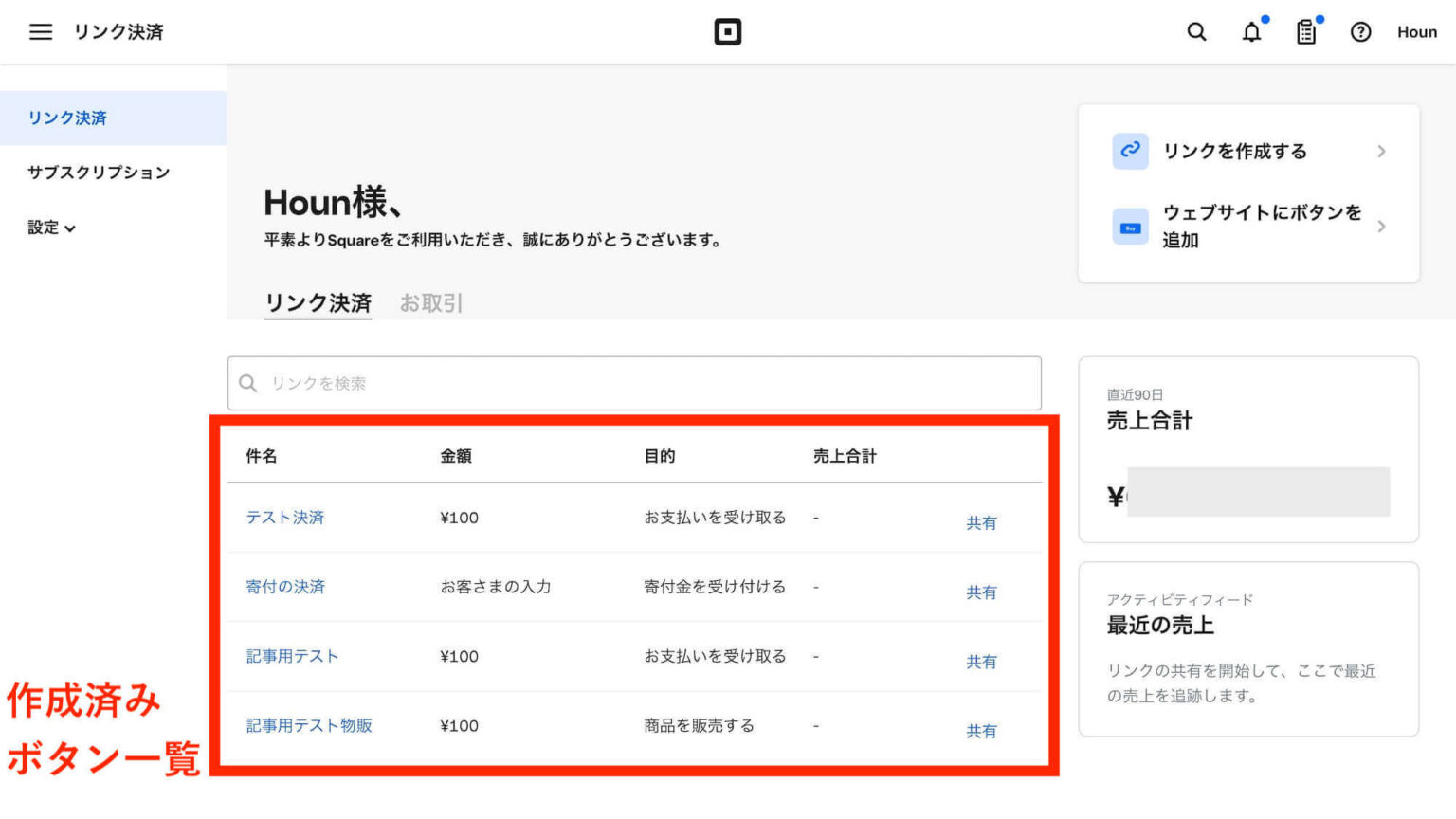Open the search with the magnifier icon
Screen dimensions: 1456x819
click(x=1196, y=31)
